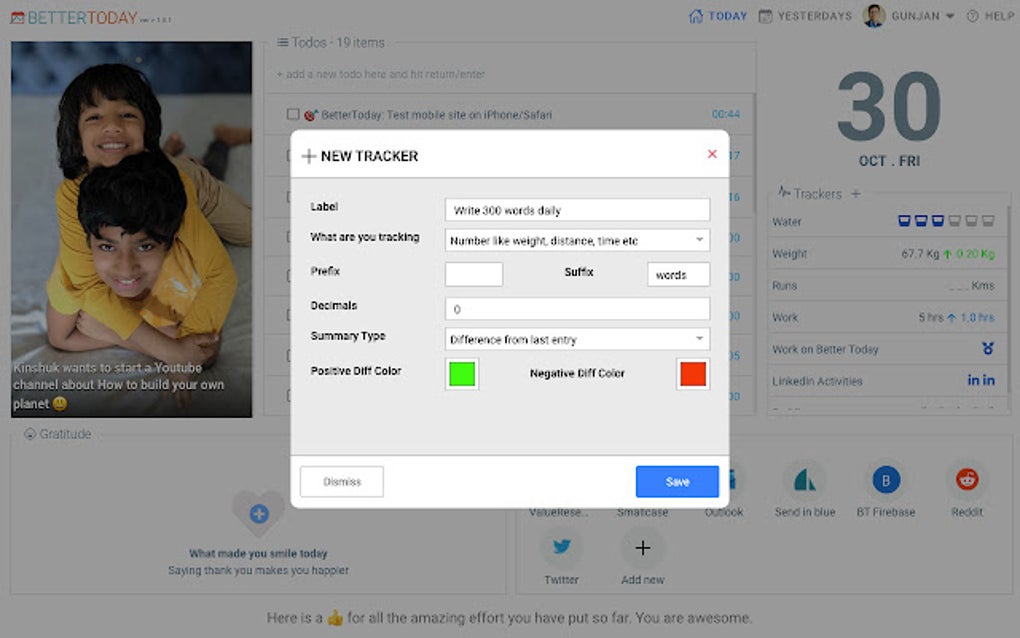Click the Add new shortcut plus icon
Image resolution: width=1020 pixels, height=638 pixels.
coord(642,548)
